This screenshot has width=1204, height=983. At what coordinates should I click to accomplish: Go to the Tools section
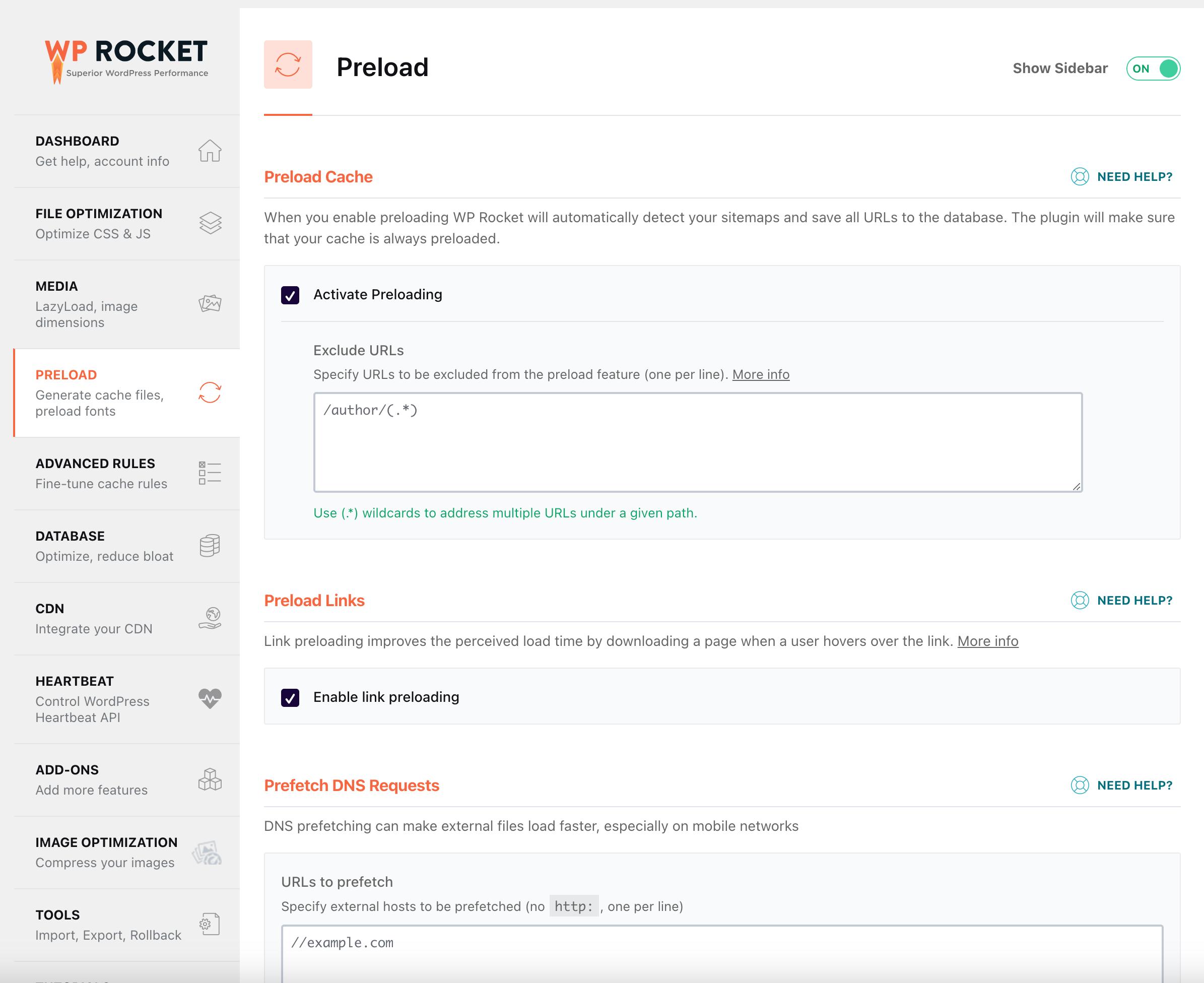(127, 925)
